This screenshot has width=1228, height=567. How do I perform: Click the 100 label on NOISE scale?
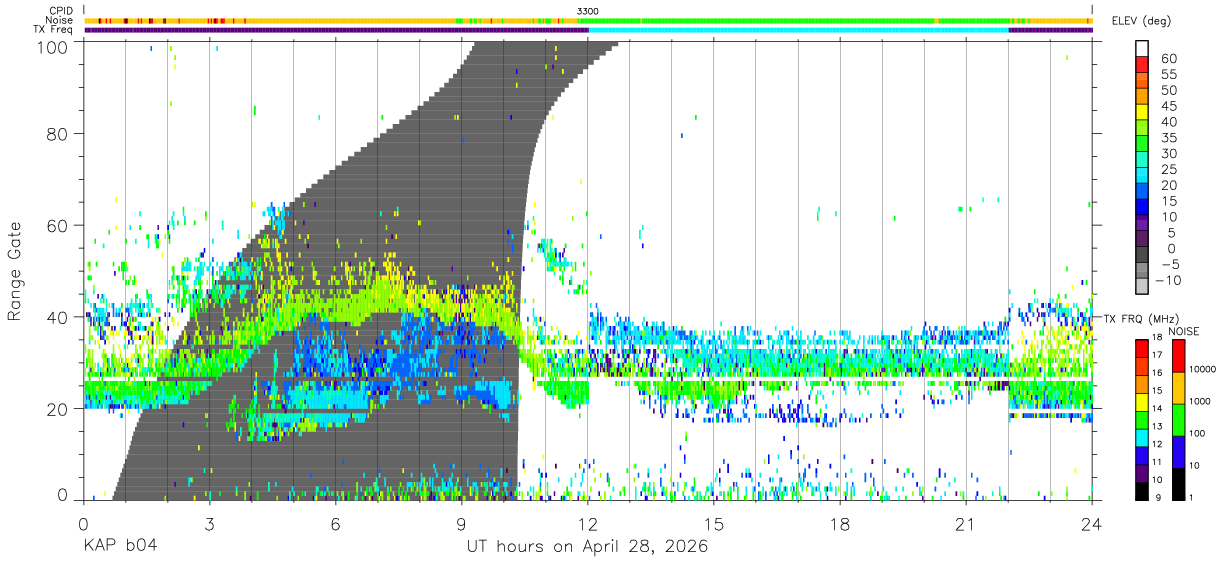[1196, 433]
